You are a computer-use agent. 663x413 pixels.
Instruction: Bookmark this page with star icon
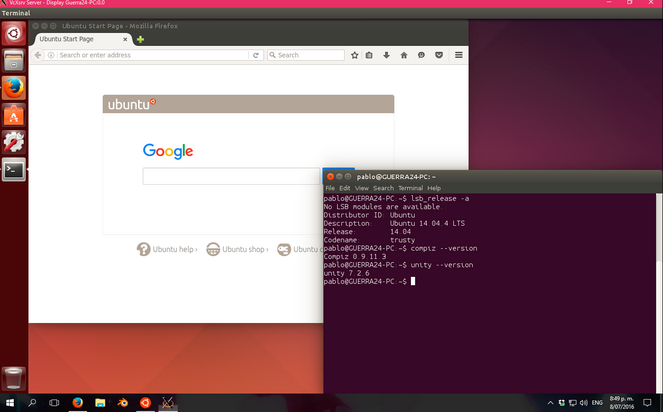click(x=354, y=55)
